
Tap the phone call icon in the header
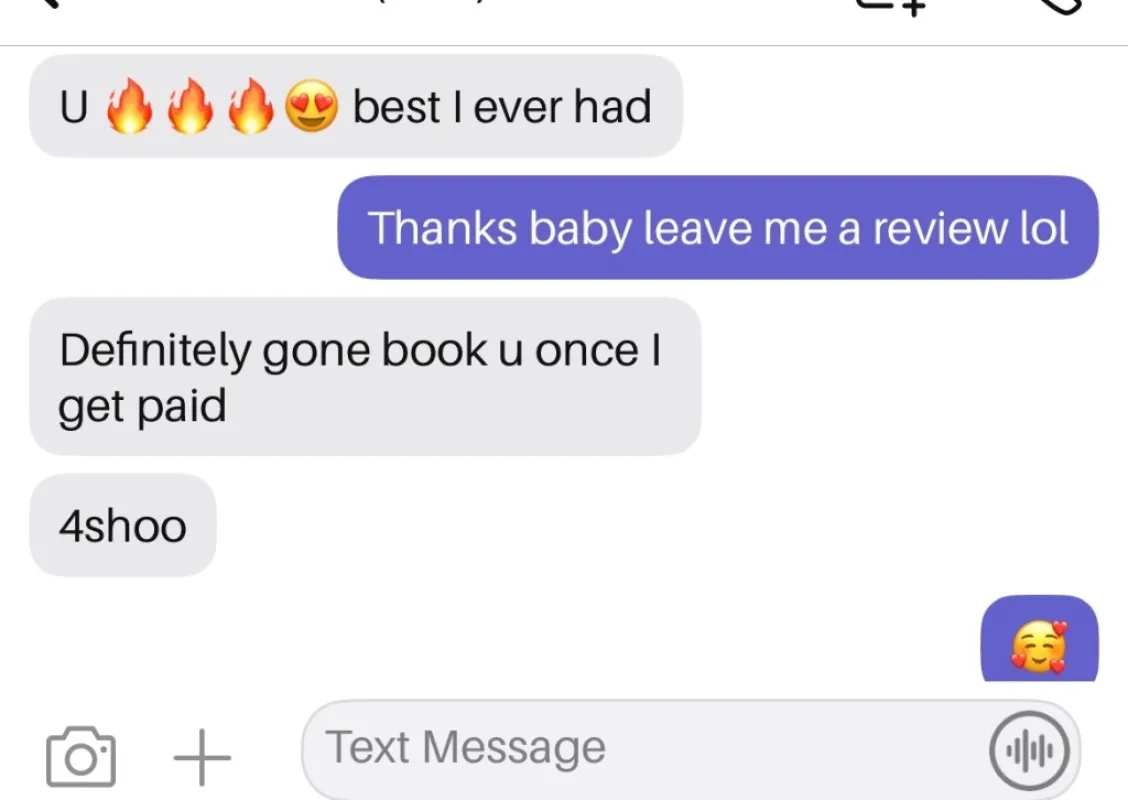coord(1061,6)
